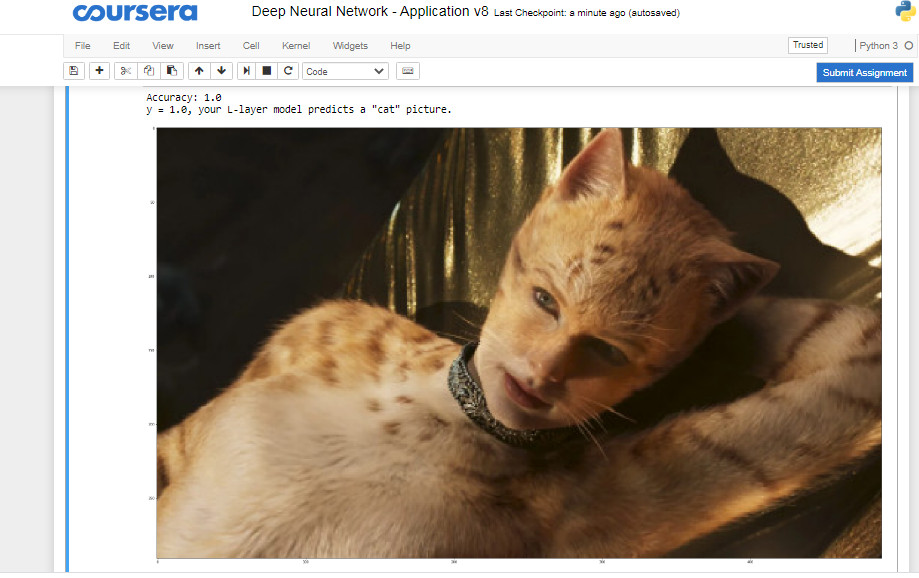The width and height of the screenshot is (919, 578).
Task: Open the Widgets menu
Action: point(350,46)
